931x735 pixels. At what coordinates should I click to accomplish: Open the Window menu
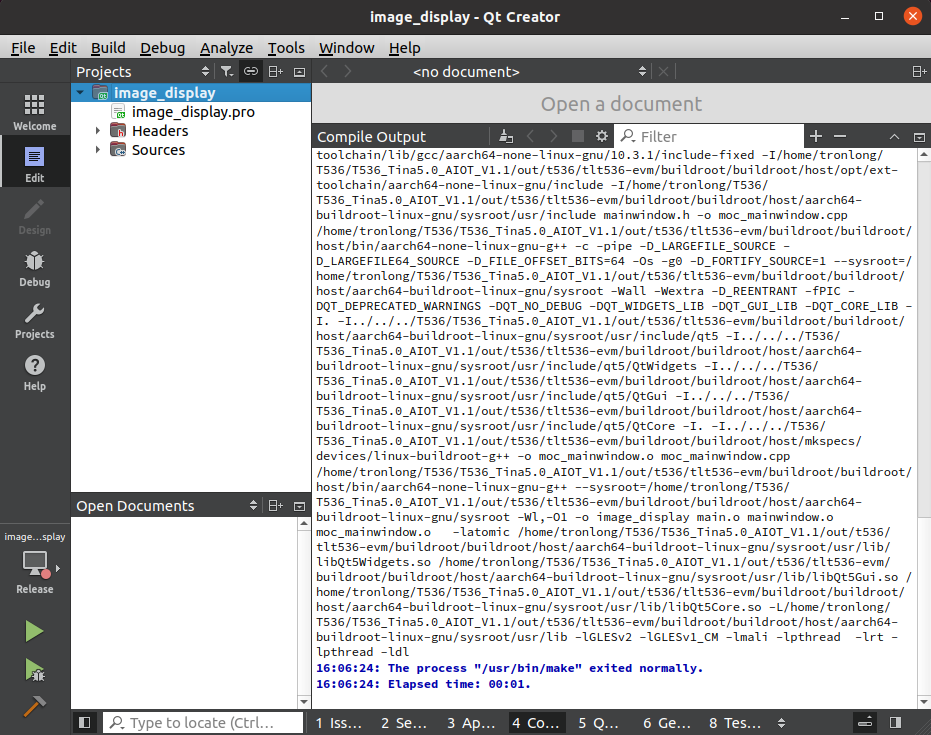click(347, 47)
